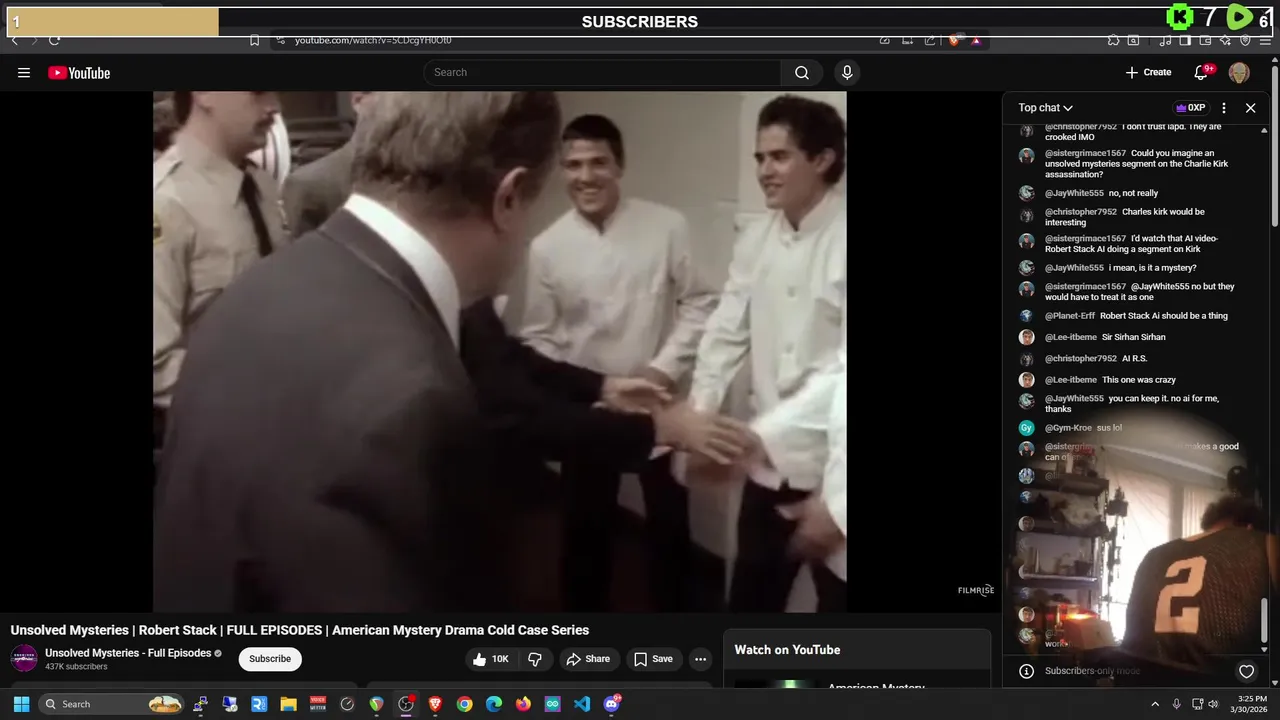1280x720 pixels.
Task: Open the live chat three-dot menu
Action: [x=1224, y=108]
